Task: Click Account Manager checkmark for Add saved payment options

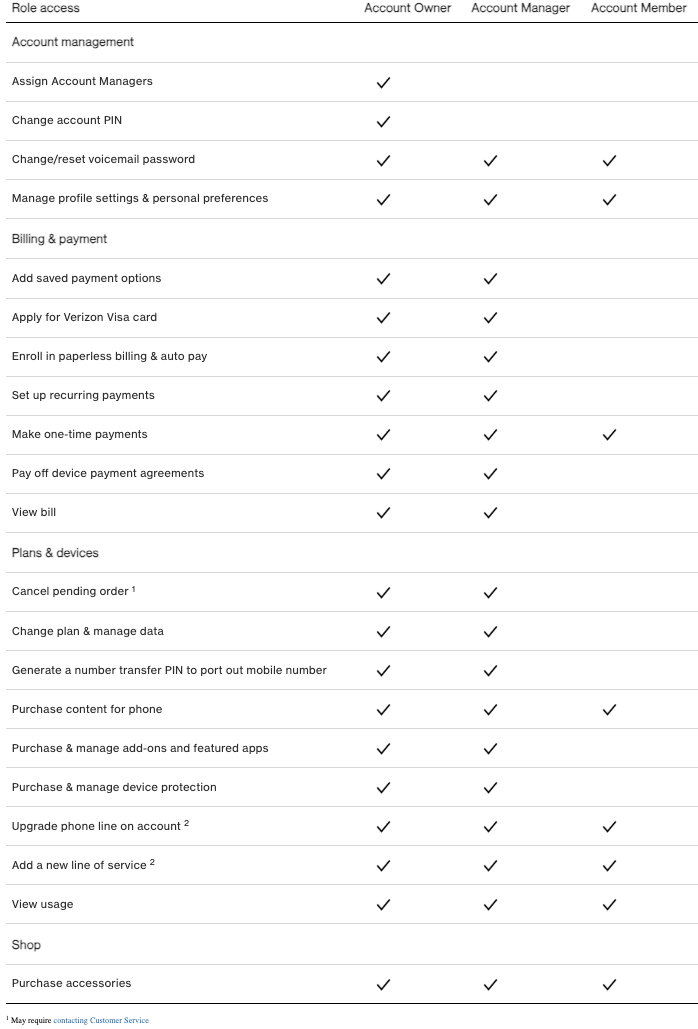Action: pos(490,279)
